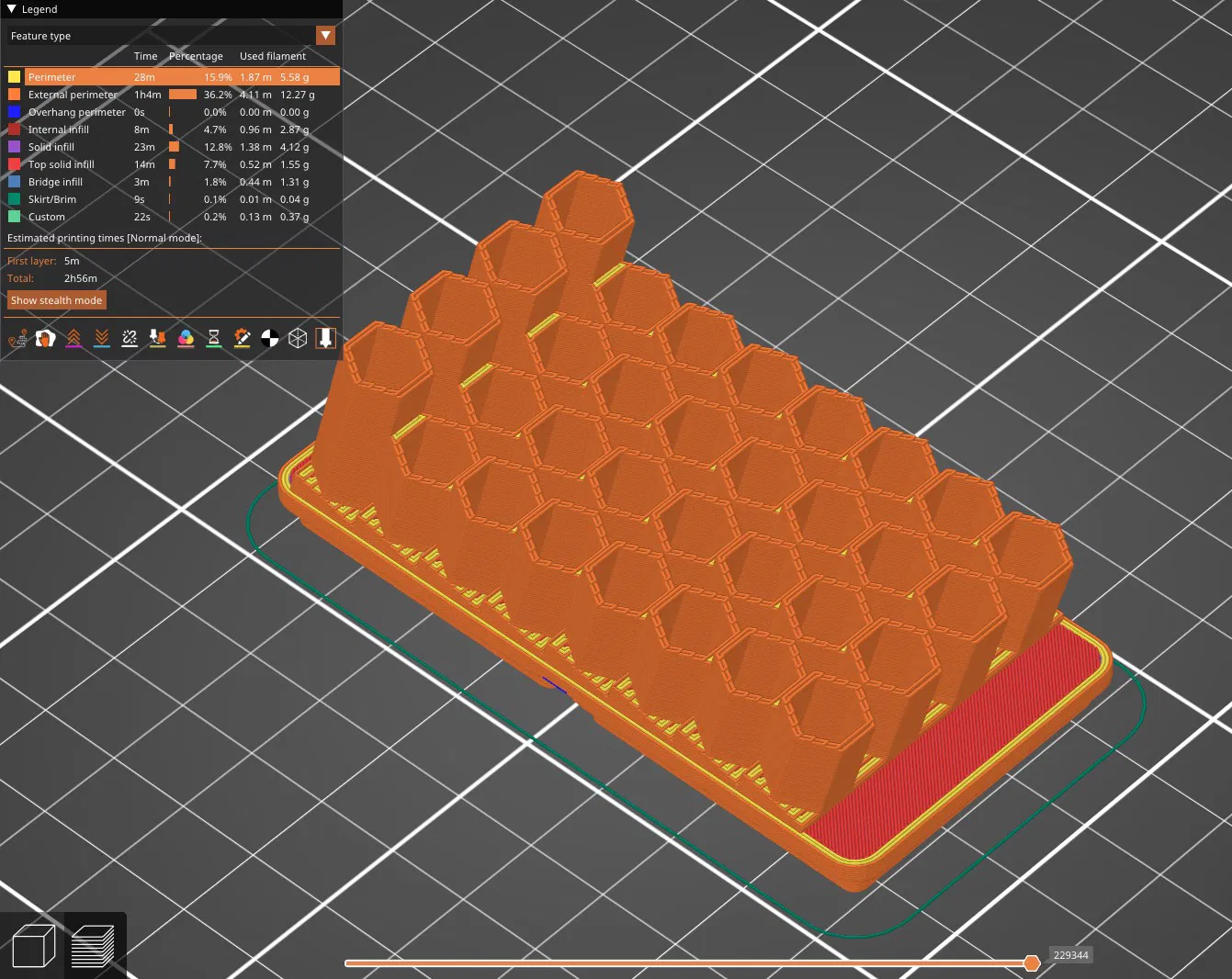The height and width of the screenshot is (979, 1232).
Task: Toggle Print pauses hourglass icon
Action: [214, 339]
